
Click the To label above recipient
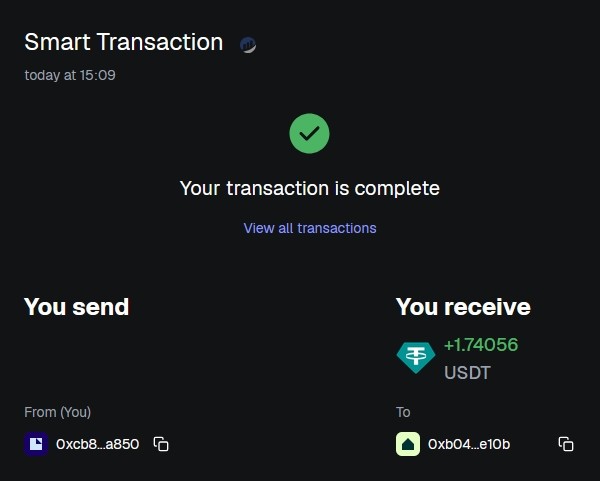tap(403, 412)
